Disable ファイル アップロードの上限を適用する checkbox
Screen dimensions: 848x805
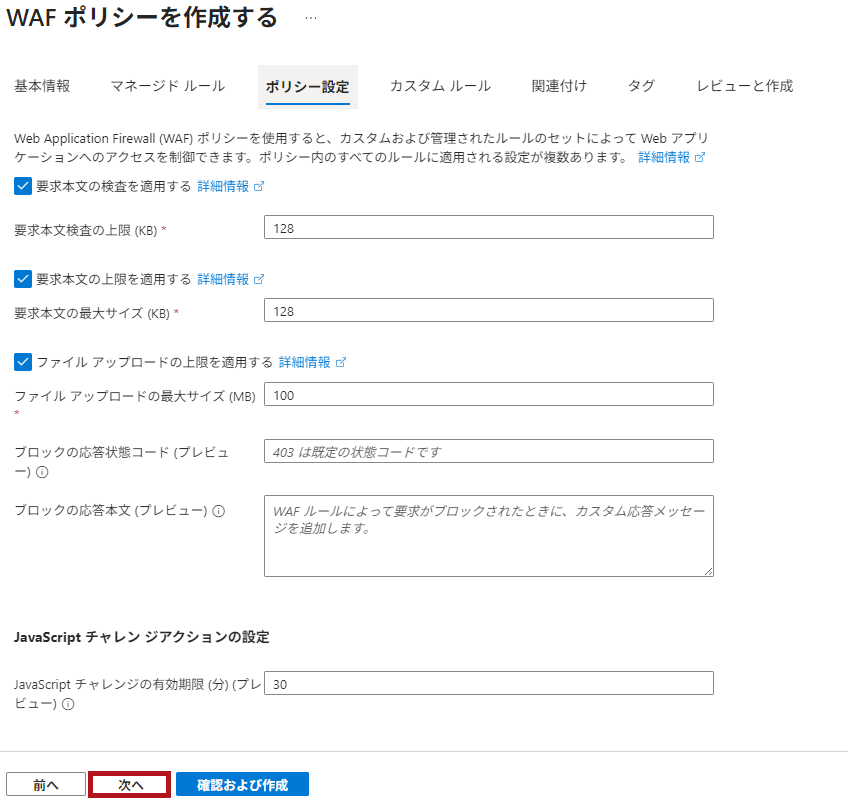pyautogui.click(x=23, y=362)
